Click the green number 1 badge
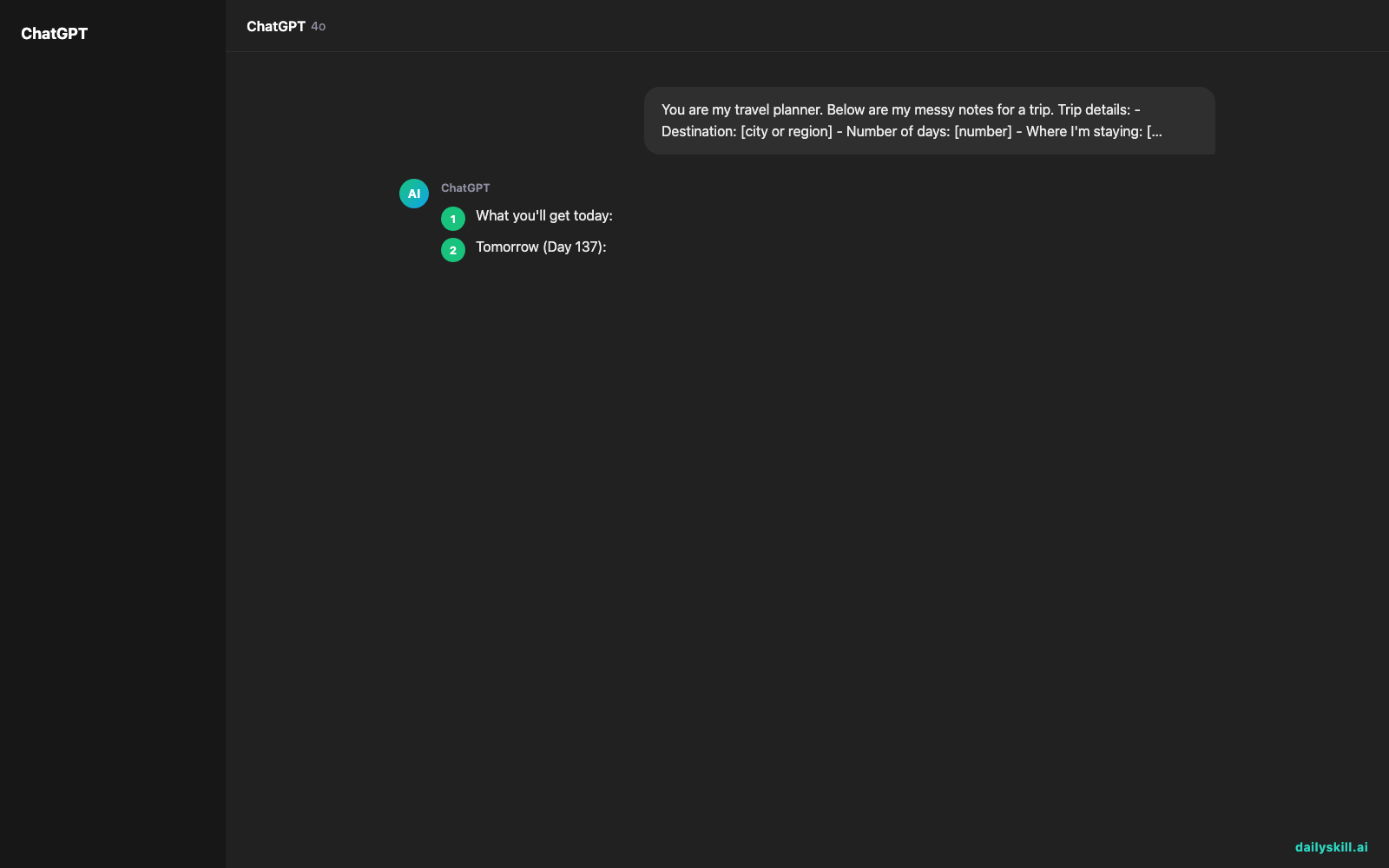The image size is (1389, 868). pyautogui.click(x=453, y=219)
